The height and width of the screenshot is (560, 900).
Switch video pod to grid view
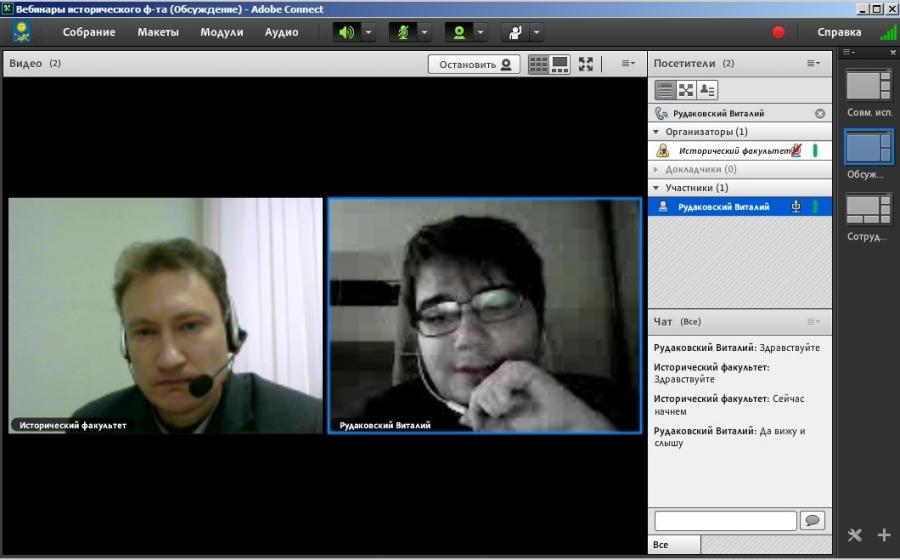tap(538, 64)
